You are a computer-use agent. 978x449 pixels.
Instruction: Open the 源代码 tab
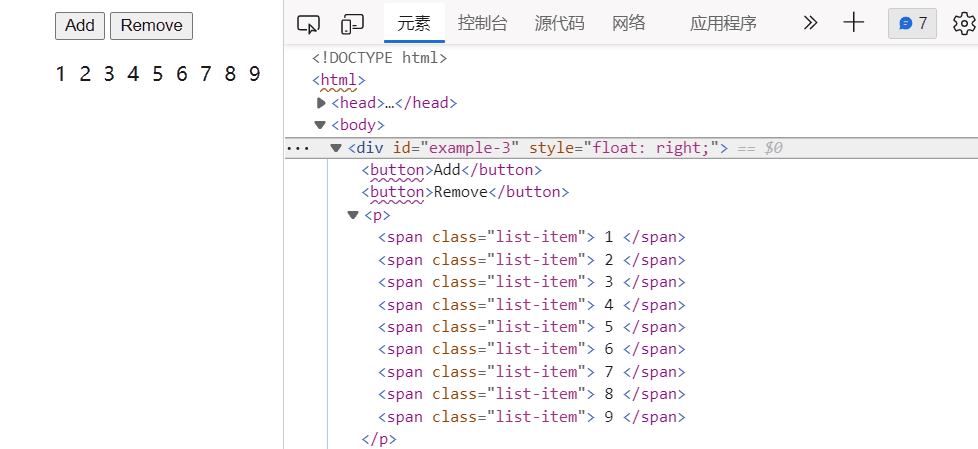pyautogui.click(x=559, y=24)
